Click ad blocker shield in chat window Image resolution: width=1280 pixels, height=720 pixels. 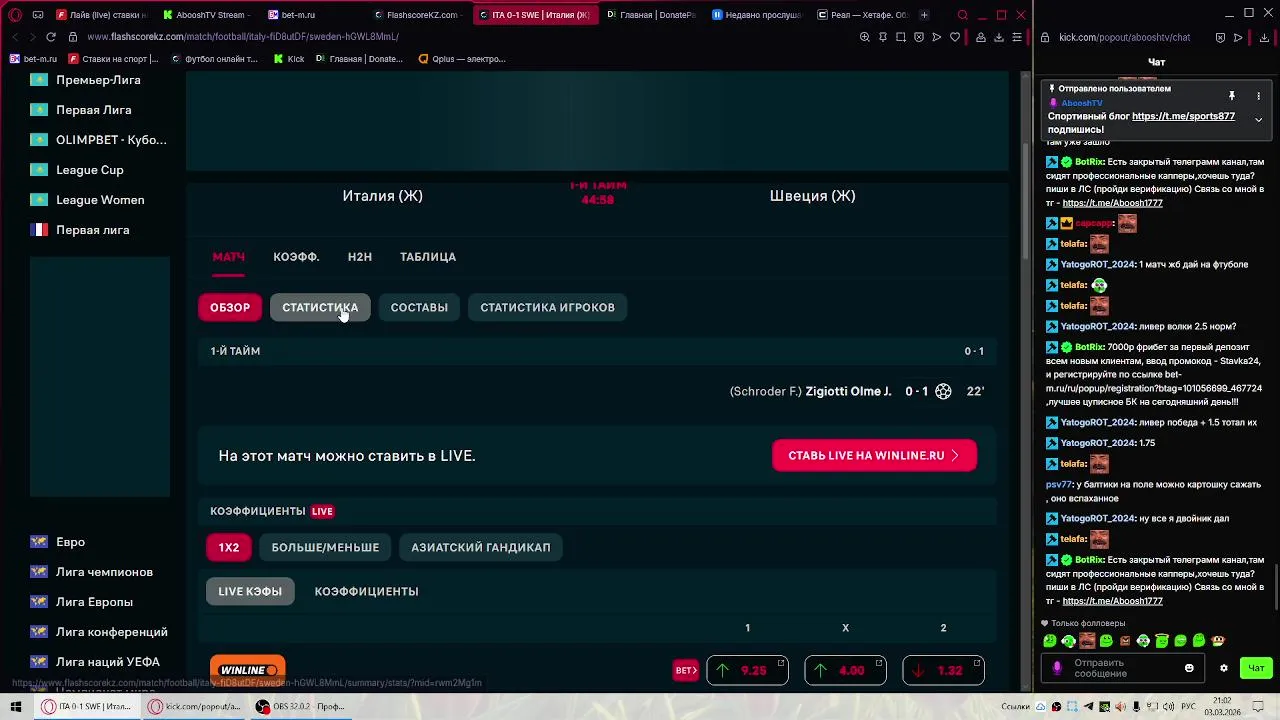(x=1220, y=37)
